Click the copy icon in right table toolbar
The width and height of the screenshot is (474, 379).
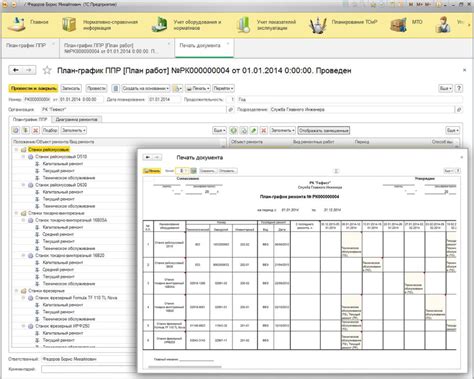tap(243, 130)
